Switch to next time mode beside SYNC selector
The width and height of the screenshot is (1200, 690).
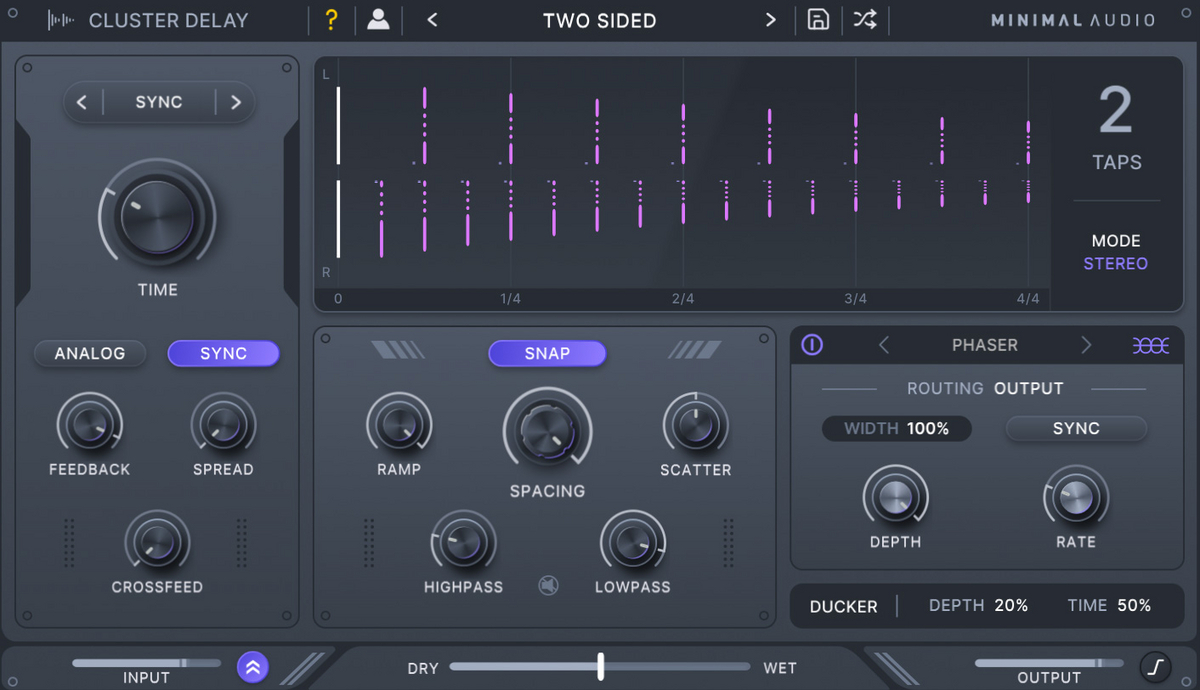tap(236, 102)
